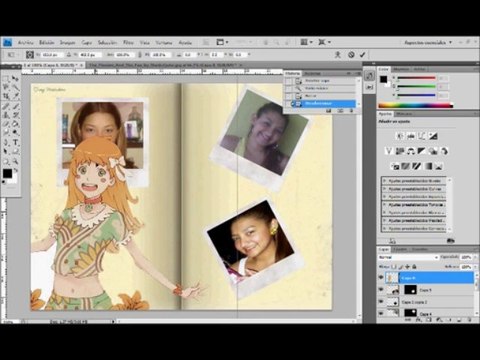The height and width of the screenshot is (360, 480).
Task: Toggle lock position
Action: point(407,267)
